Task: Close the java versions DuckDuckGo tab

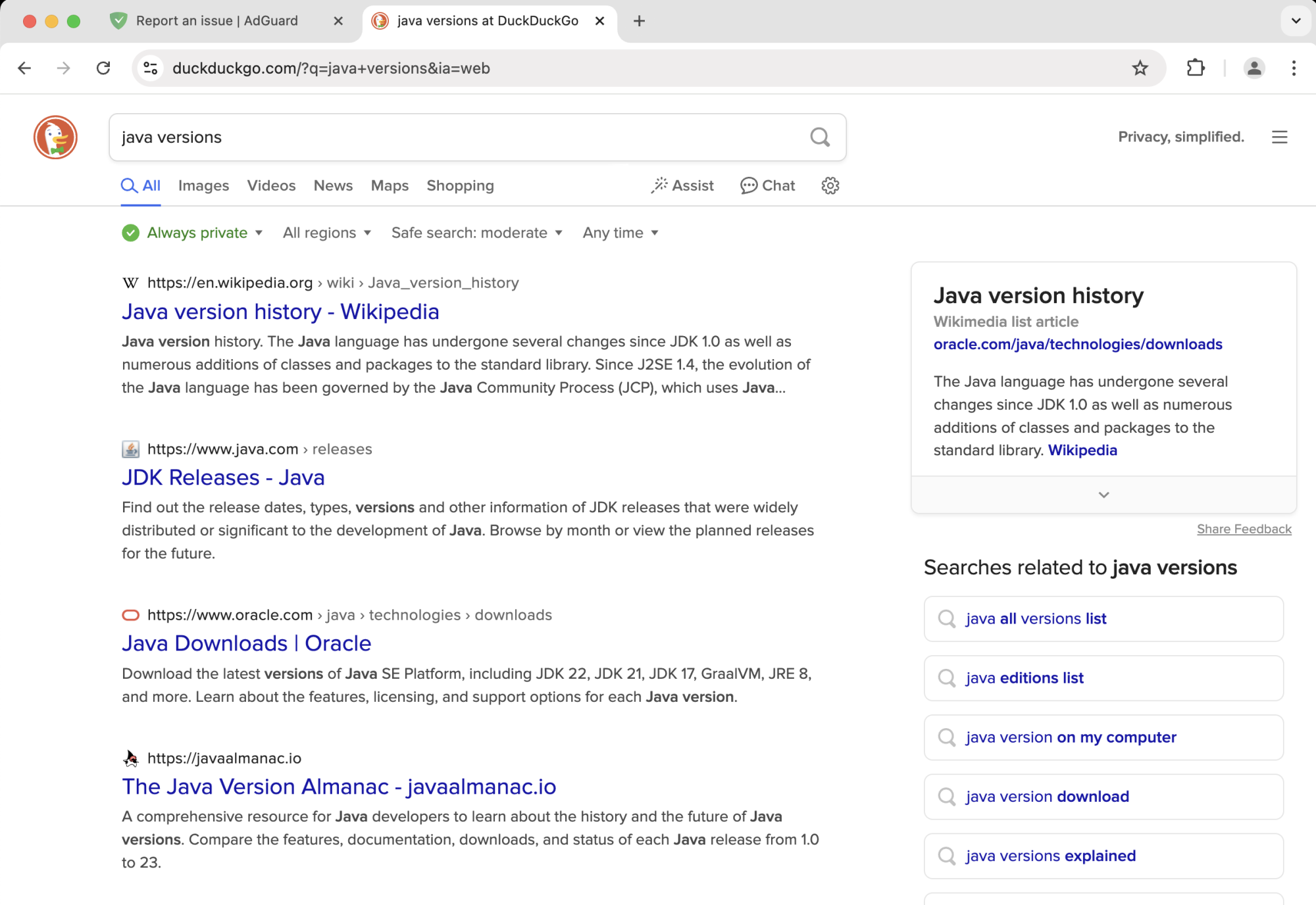Action: point(599,21)
